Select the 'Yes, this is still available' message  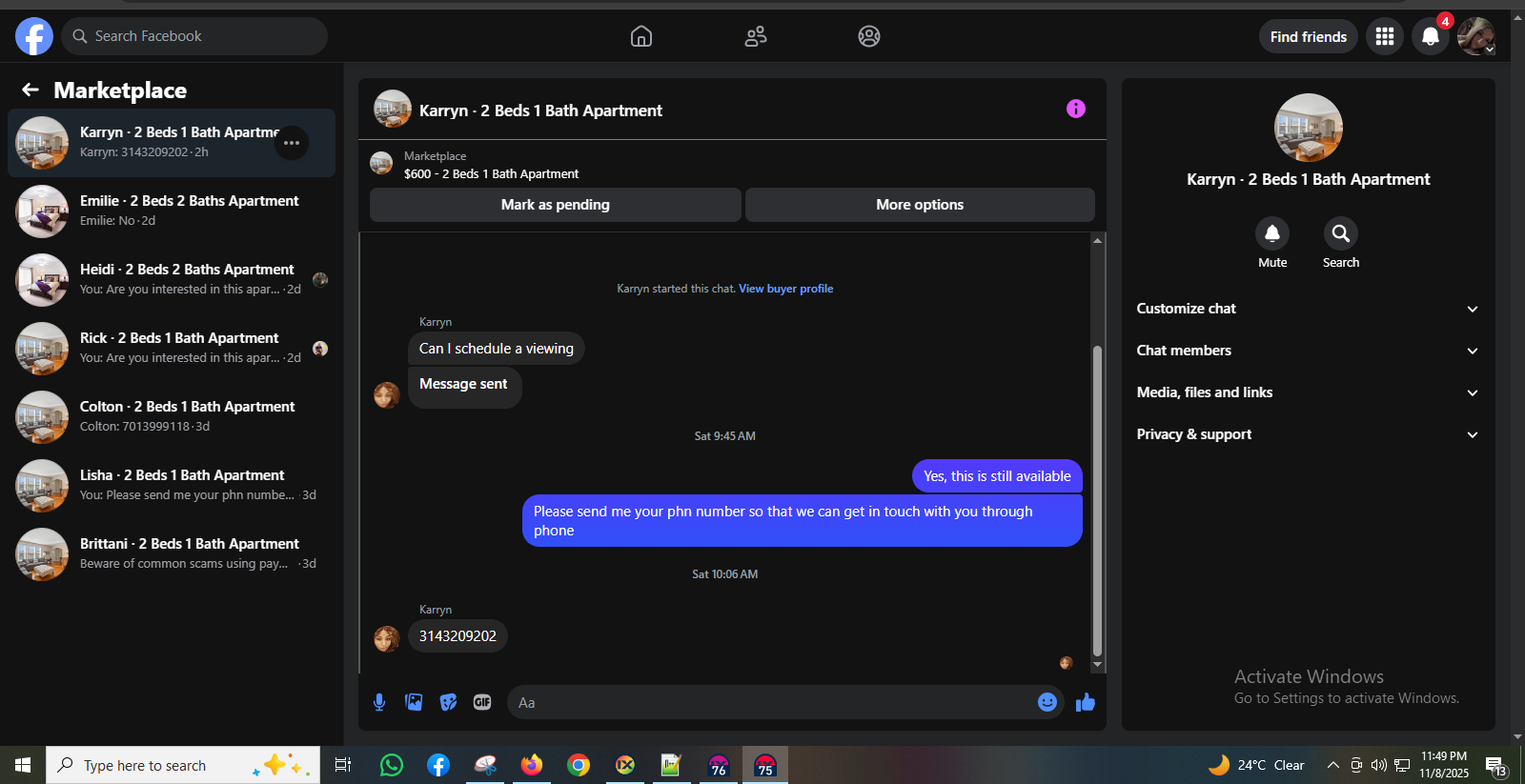(x=997, y=476)
